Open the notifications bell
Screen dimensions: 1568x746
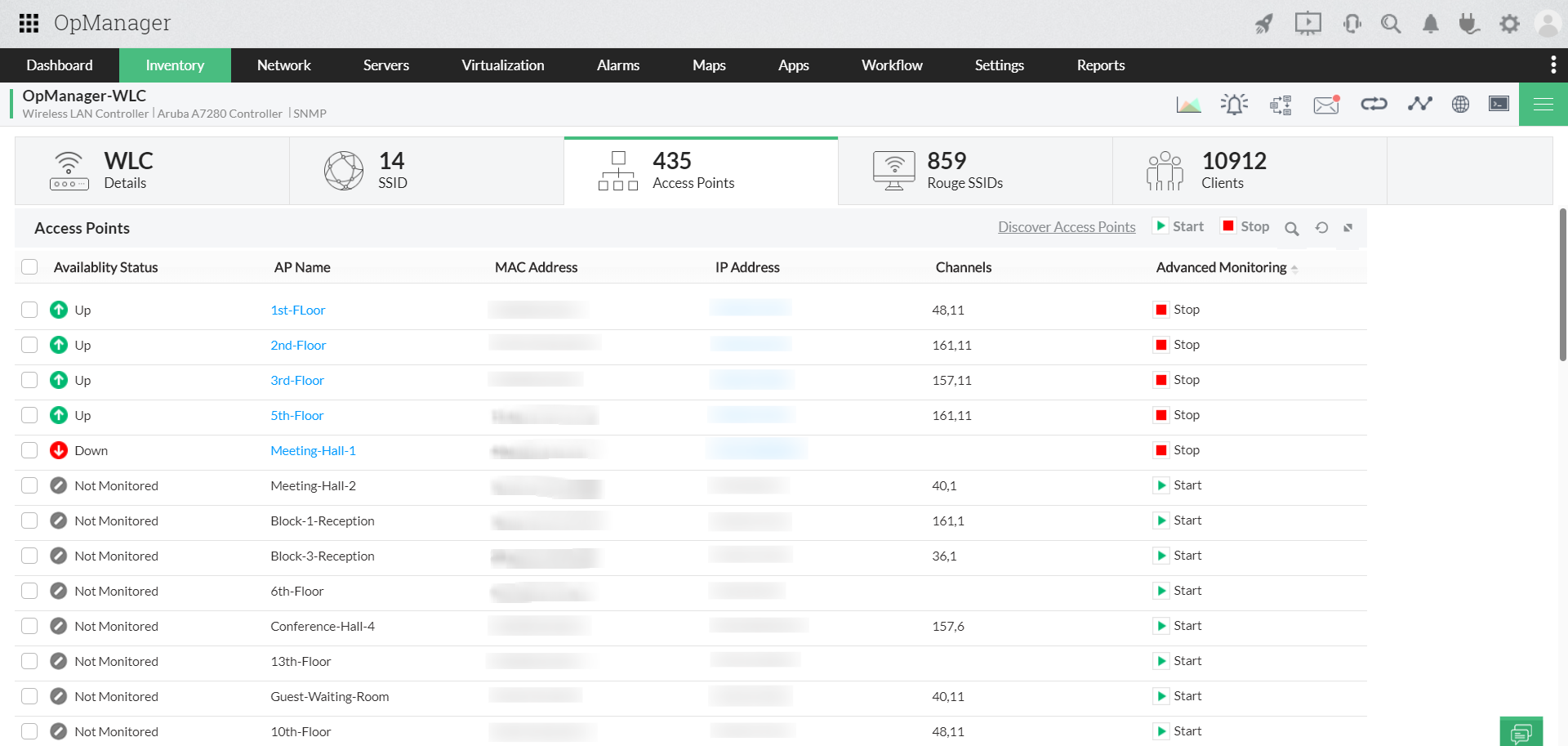point(1431,24)
